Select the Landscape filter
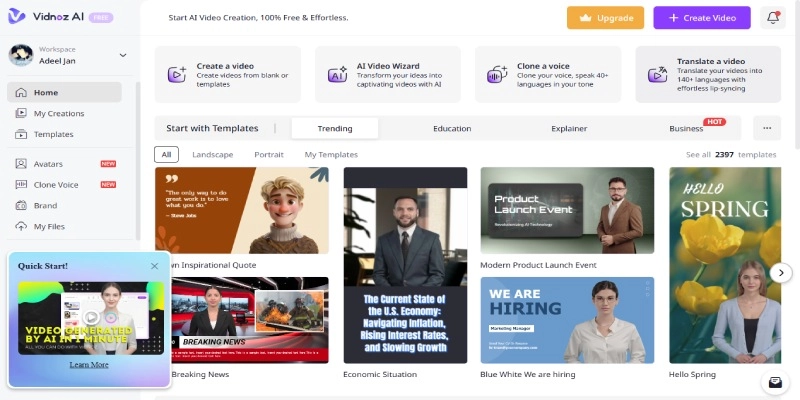This screenshot has height=400, width=800. pyautogui.click(x=212, y=155)
